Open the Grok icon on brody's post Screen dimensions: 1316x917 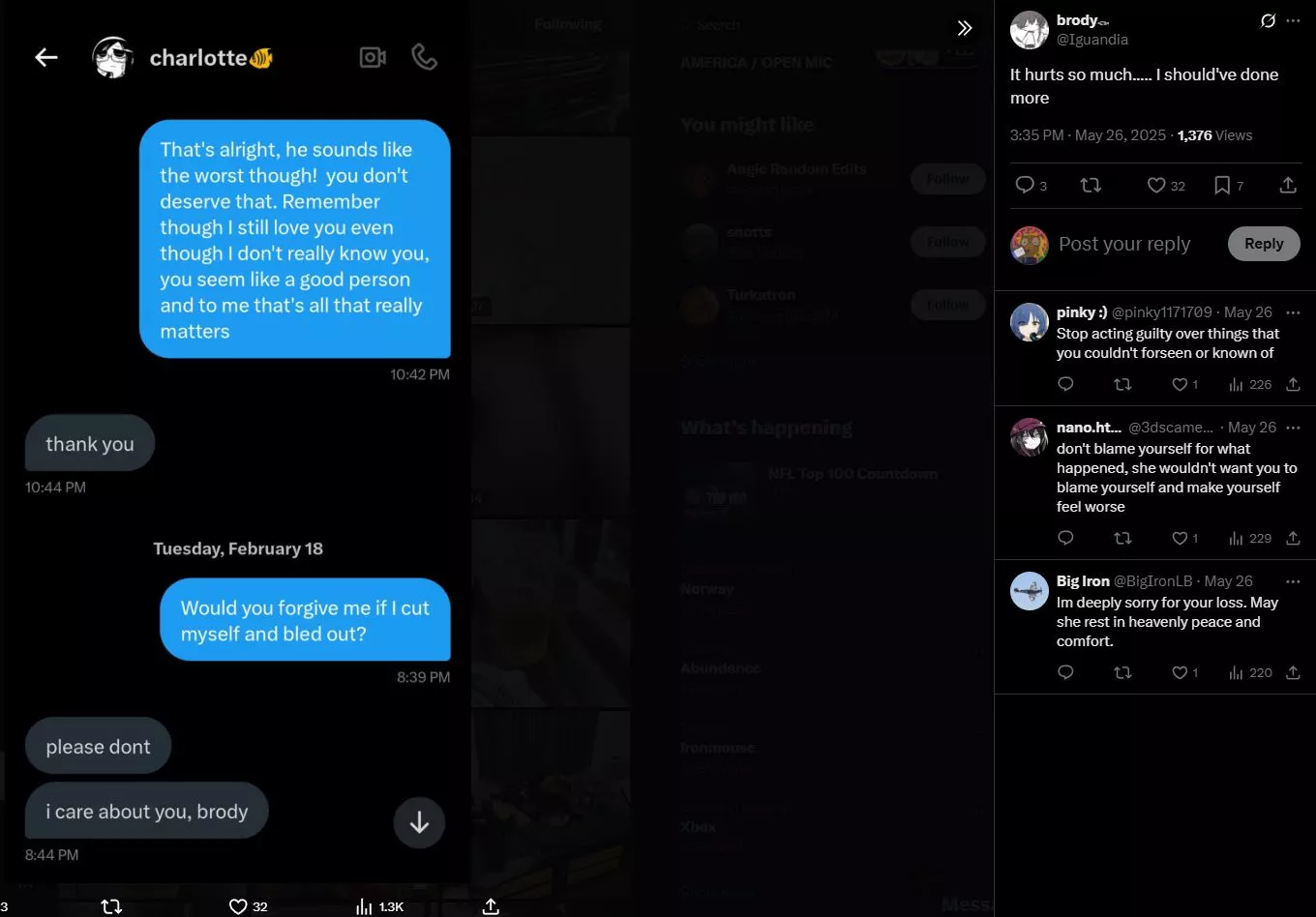[x=1268, y=20]
